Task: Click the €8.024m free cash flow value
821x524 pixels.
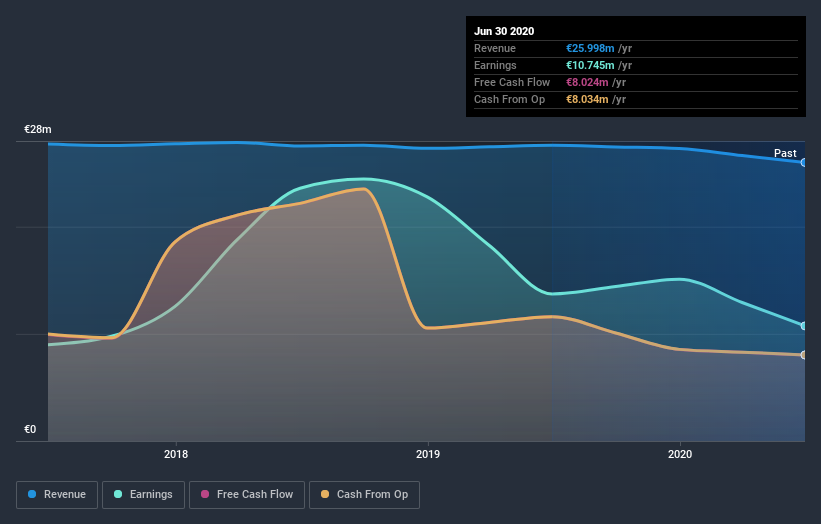Action: click(x=587, y=82)
